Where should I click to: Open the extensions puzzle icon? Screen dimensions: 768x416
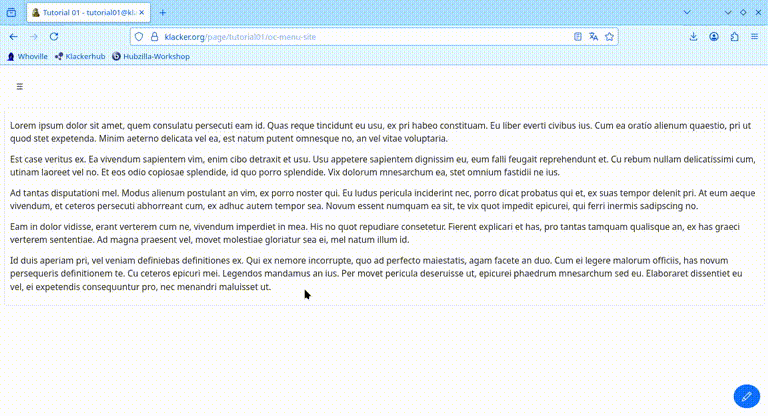734,36
